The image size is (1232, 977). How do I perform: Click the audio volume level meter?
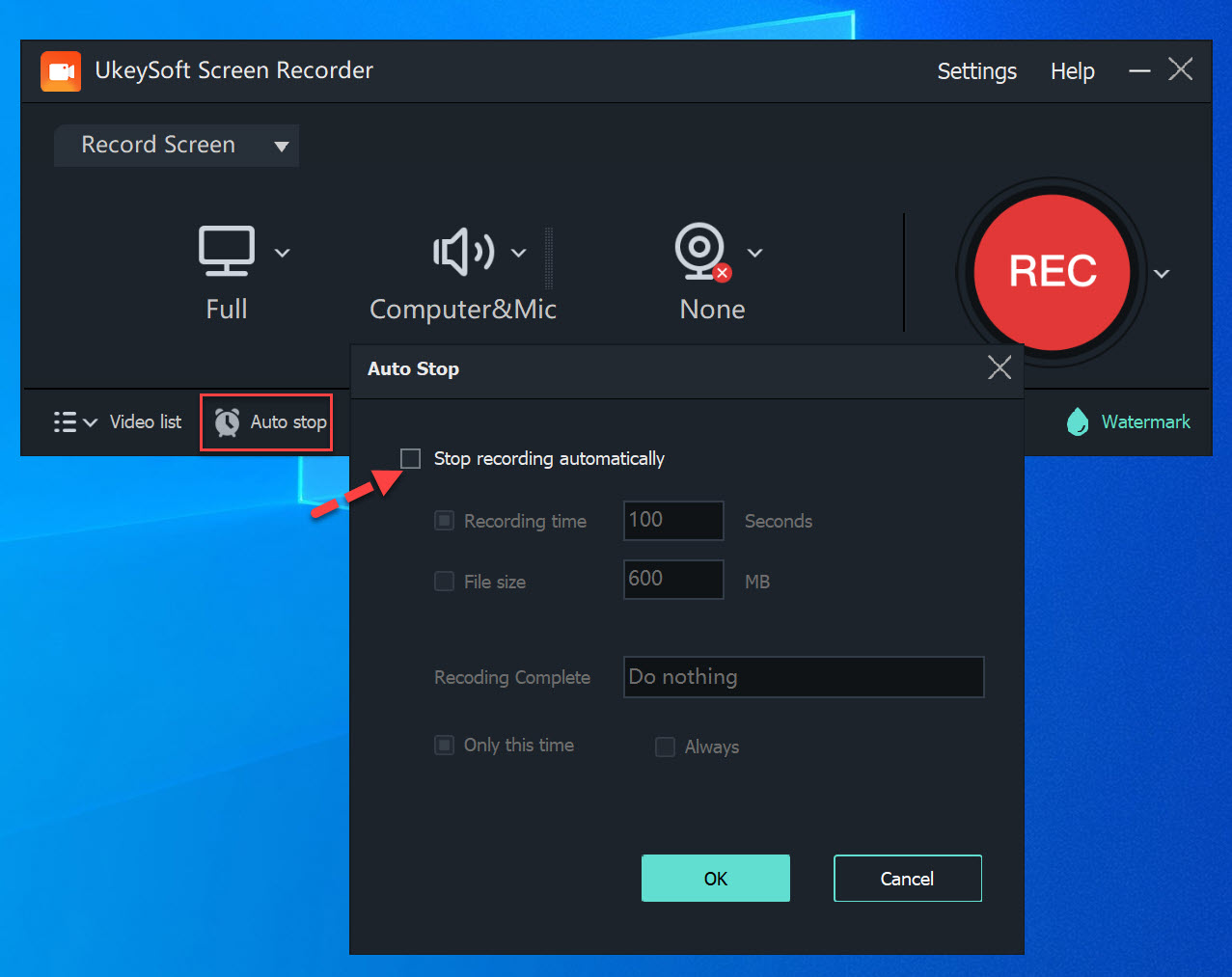(x=549, y=258)
